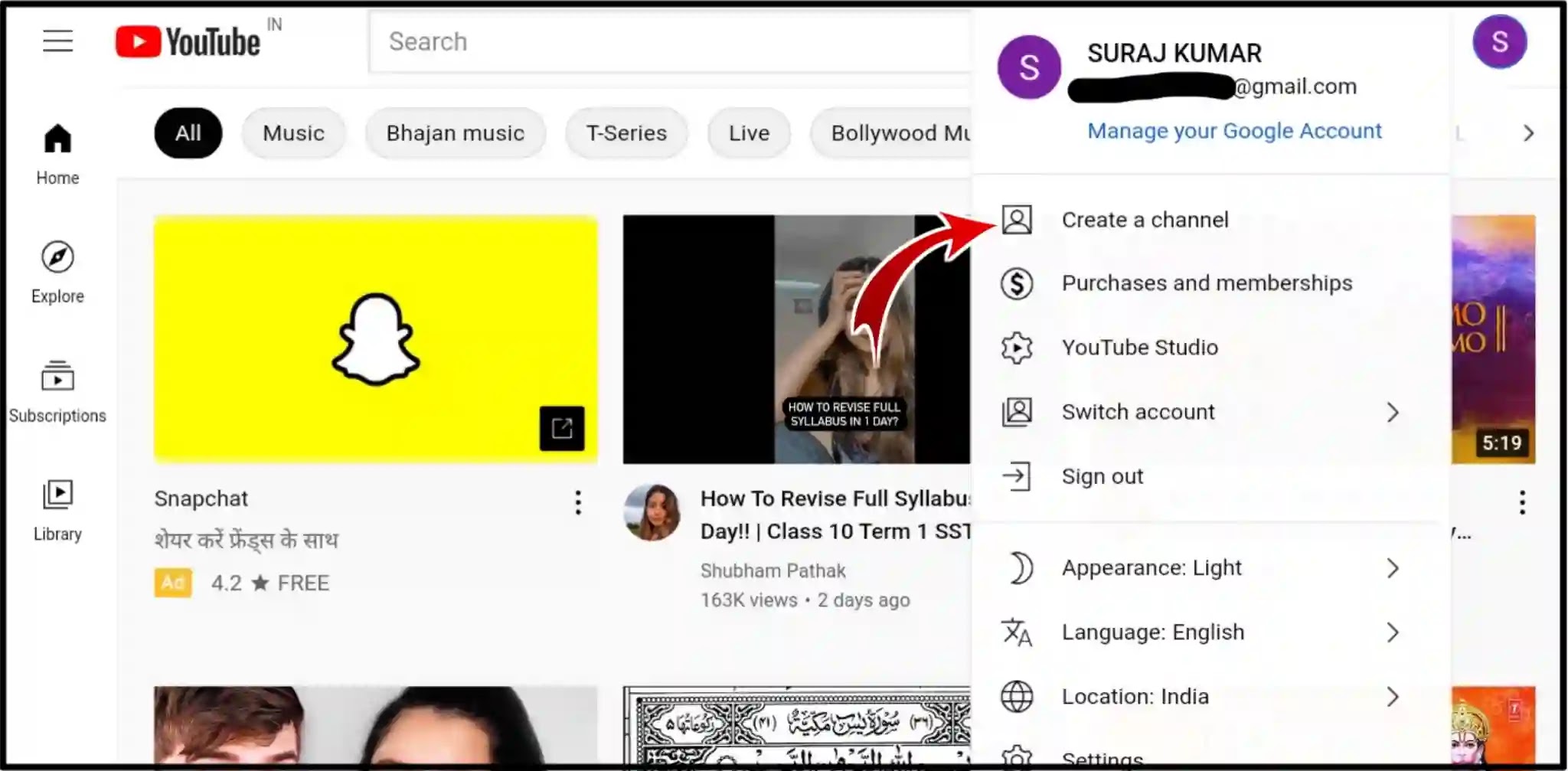Click the Sign out arrow icon
The width and height of the screenshot is (1568, 771).
point(1017,476)
